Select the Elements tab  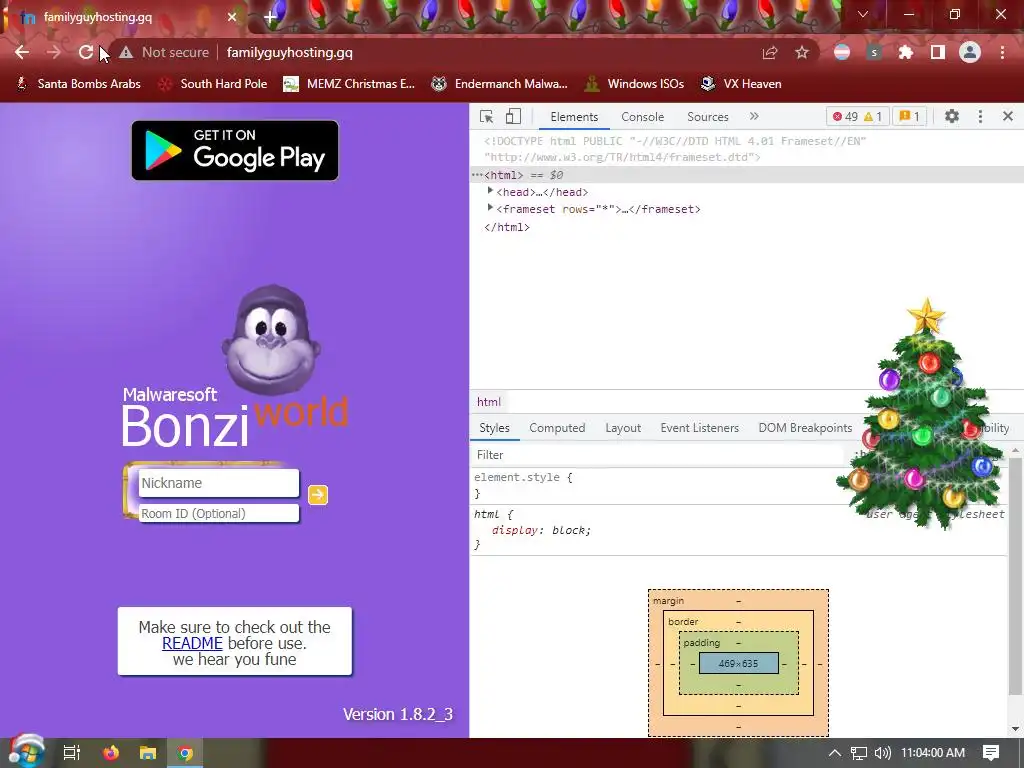point(574,117)
